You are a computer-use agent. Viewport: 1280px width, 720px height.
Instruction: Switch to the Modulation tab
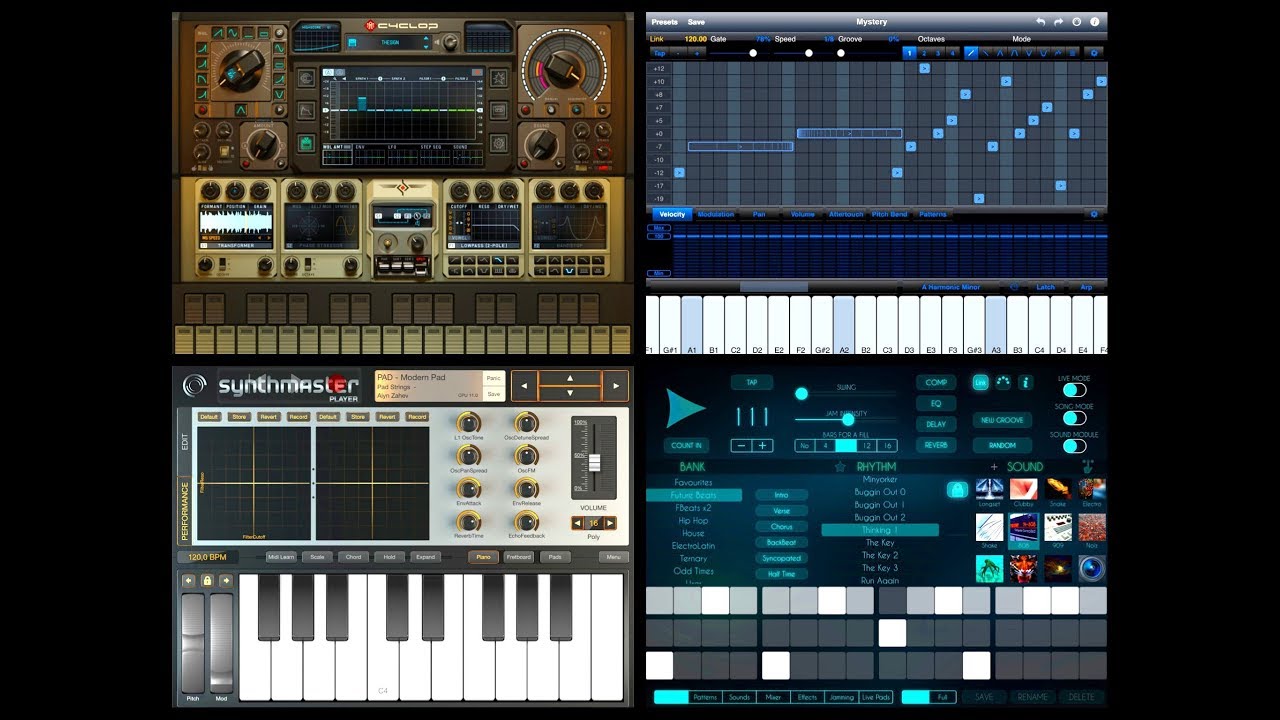click(715, 214)
